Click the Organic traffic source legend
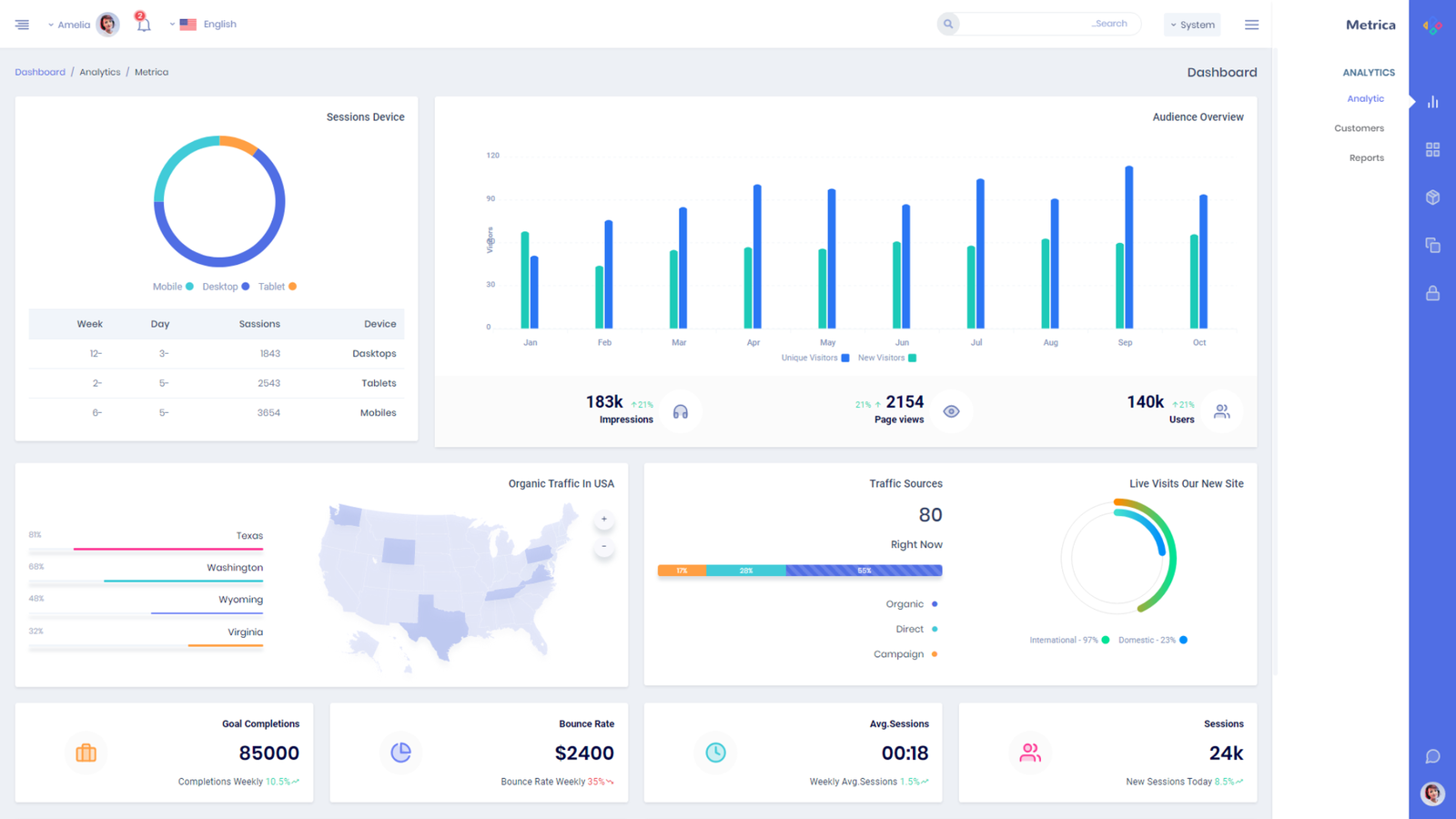Viewport: 1456px width, 819px height. point(911,604)
